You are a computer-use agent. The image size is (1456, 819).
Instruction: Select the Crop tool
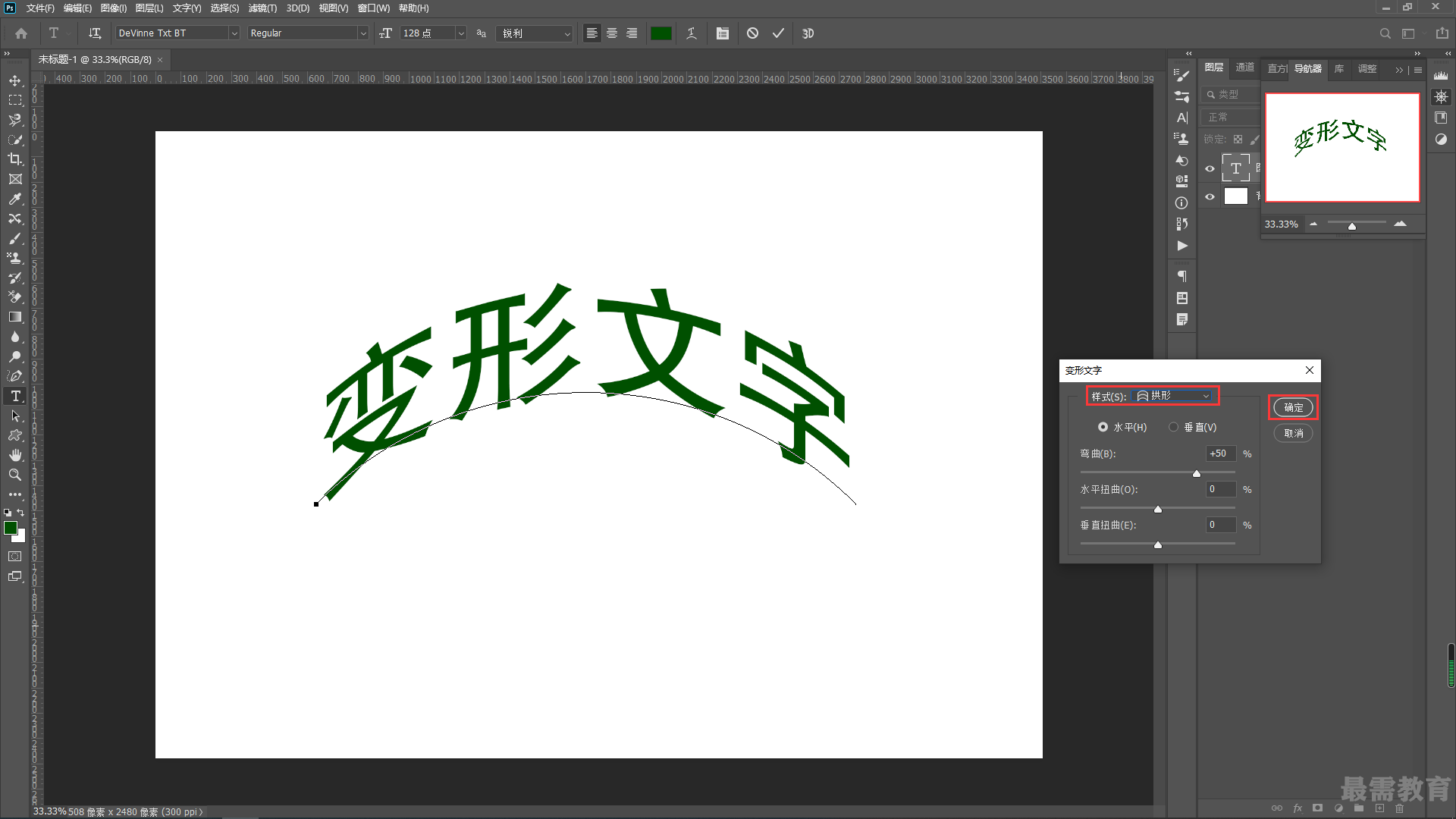point(15,159)
